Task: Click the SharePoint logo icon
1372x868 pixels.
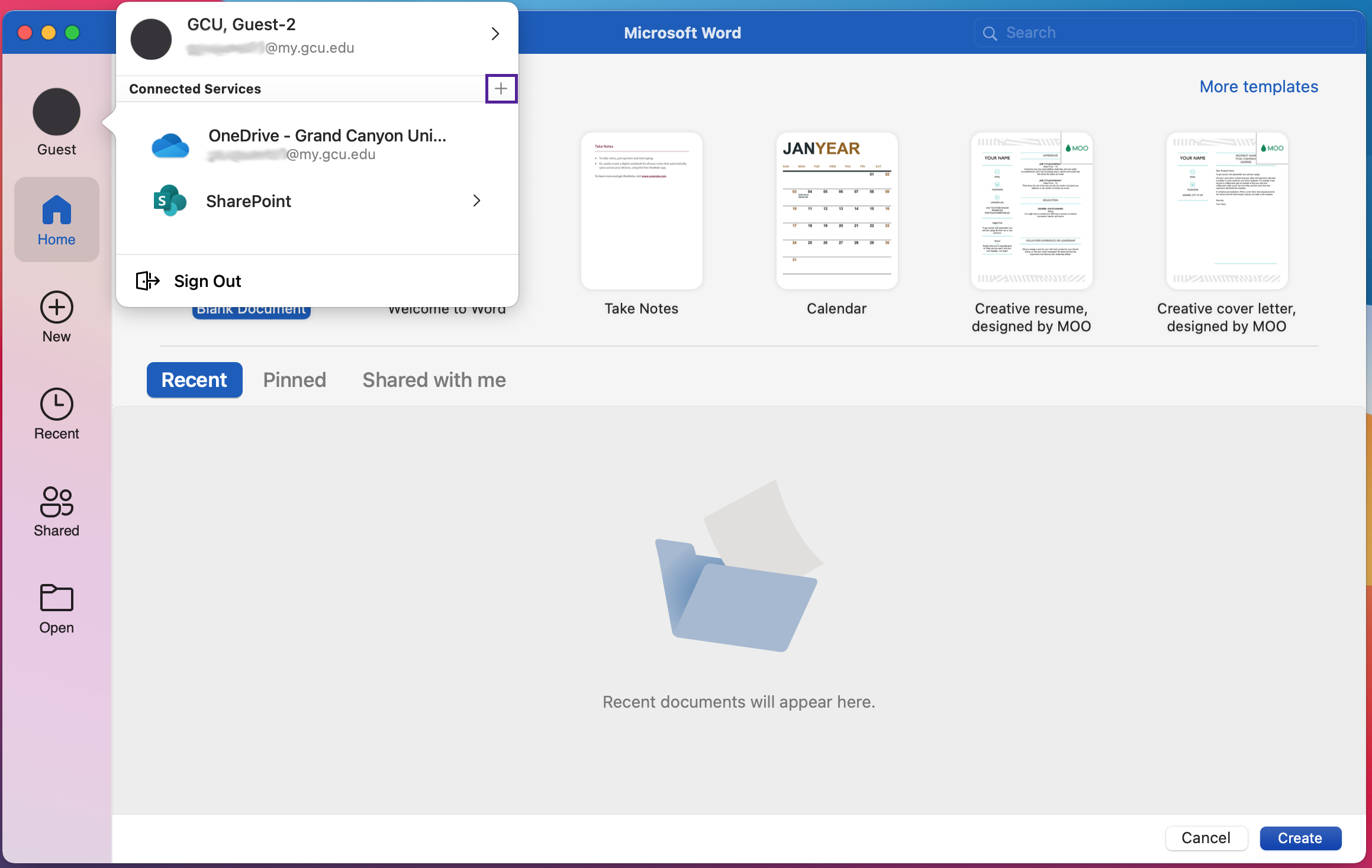Action: [x=170, y=201]
